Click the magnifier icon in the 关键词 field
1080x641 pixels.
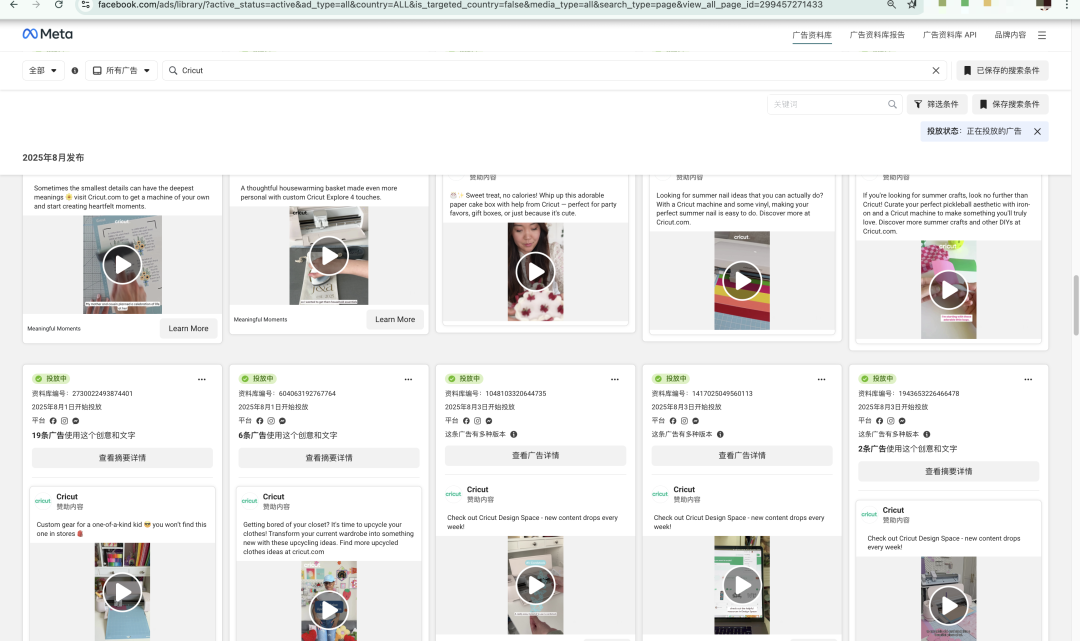[892, 105]
